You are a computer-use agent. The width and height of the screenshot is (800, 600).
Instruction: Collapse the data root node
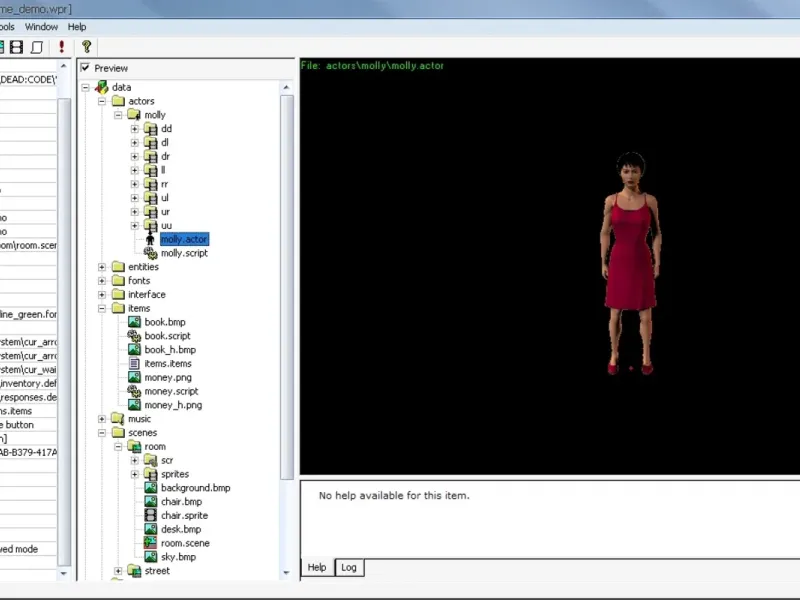click(86, 87)
